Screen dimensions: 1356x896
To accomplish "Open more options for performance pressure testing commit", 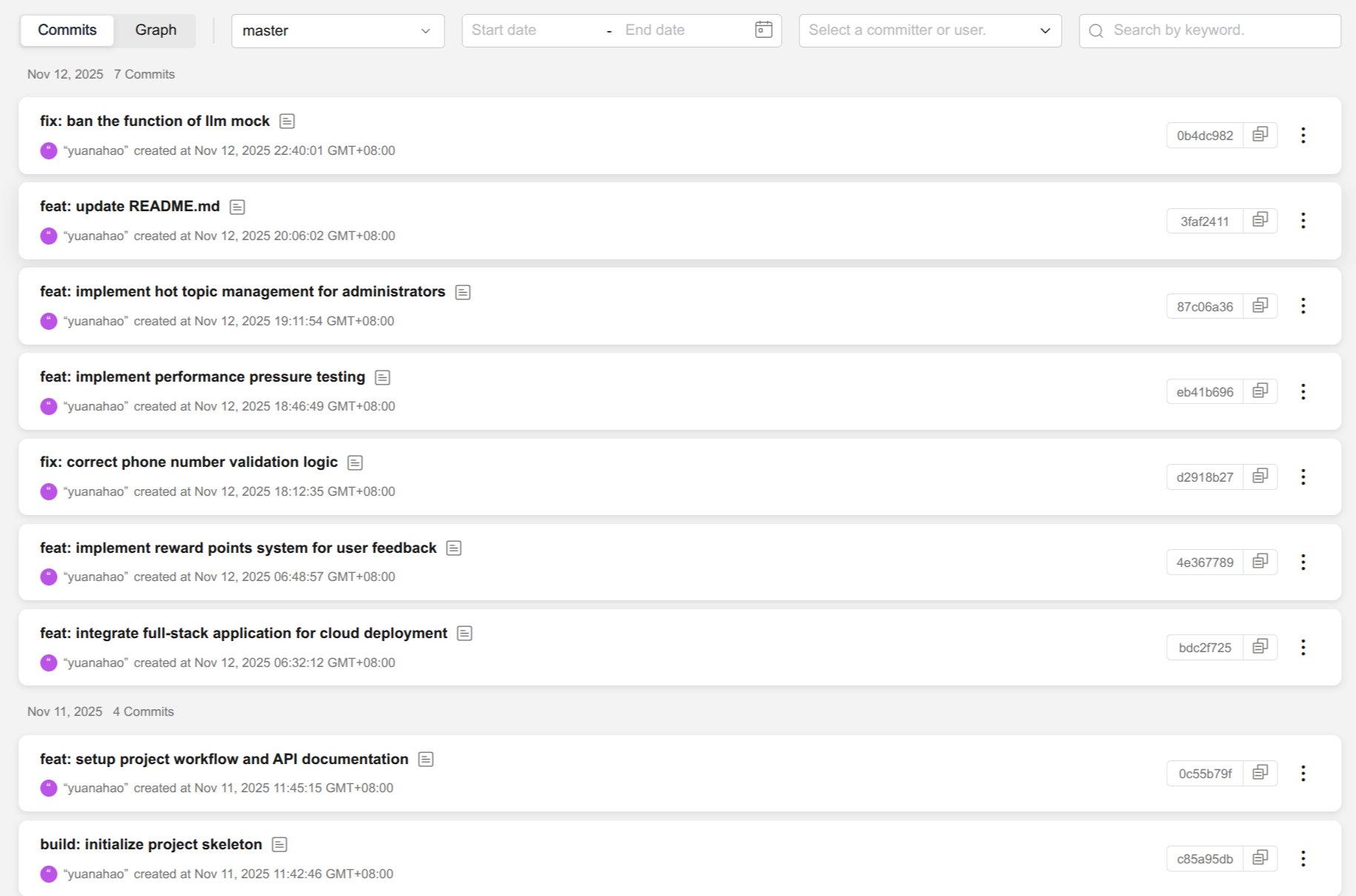I will pos(1303,391).
